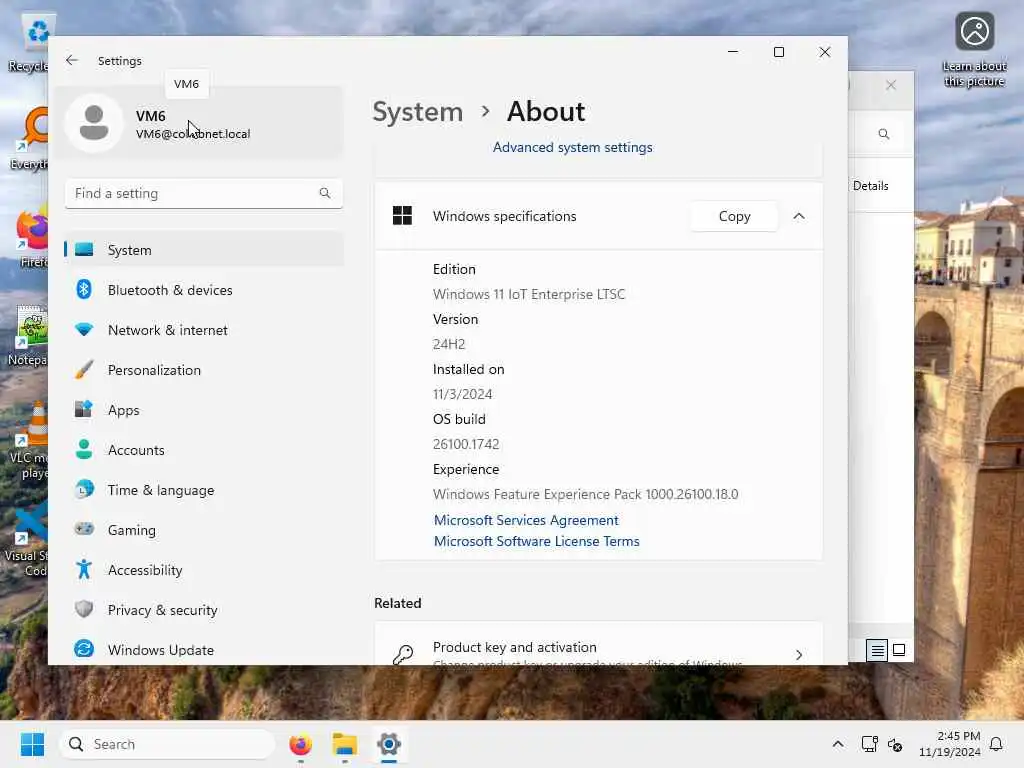
Task: Open File Explorer from the taskbar
Action: 345,744
